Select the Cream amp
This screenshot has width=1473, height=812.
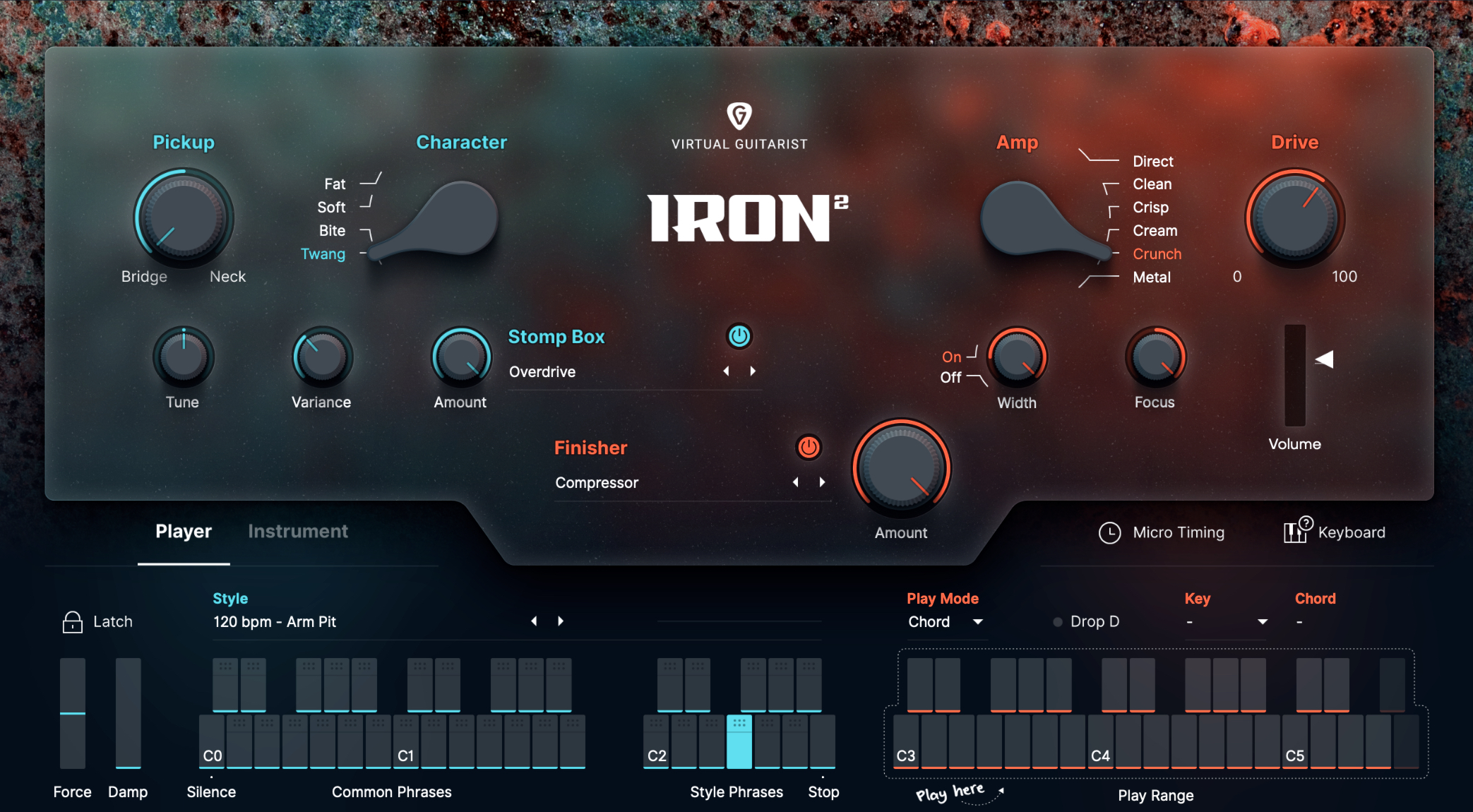[x=1155, y=231]
